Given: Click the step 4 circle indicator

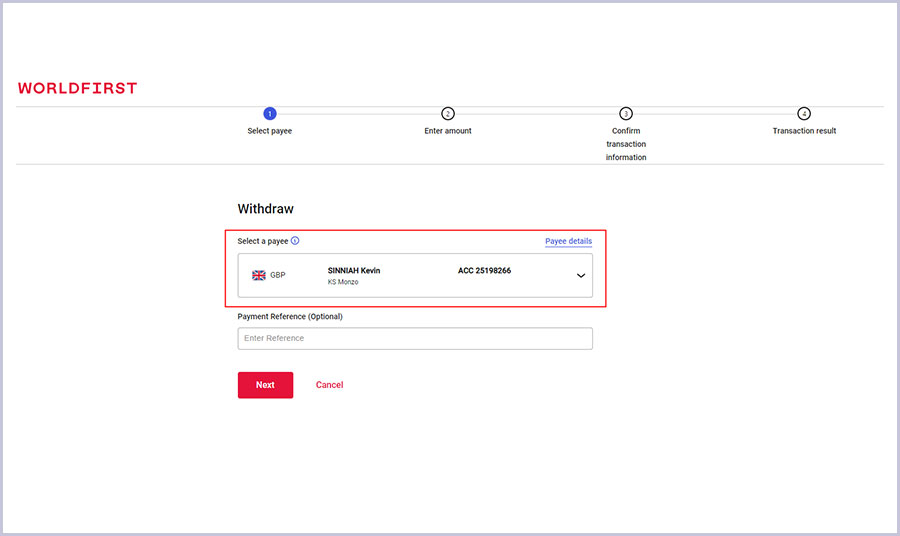Looking at the screenshot, I should point(804,114).
